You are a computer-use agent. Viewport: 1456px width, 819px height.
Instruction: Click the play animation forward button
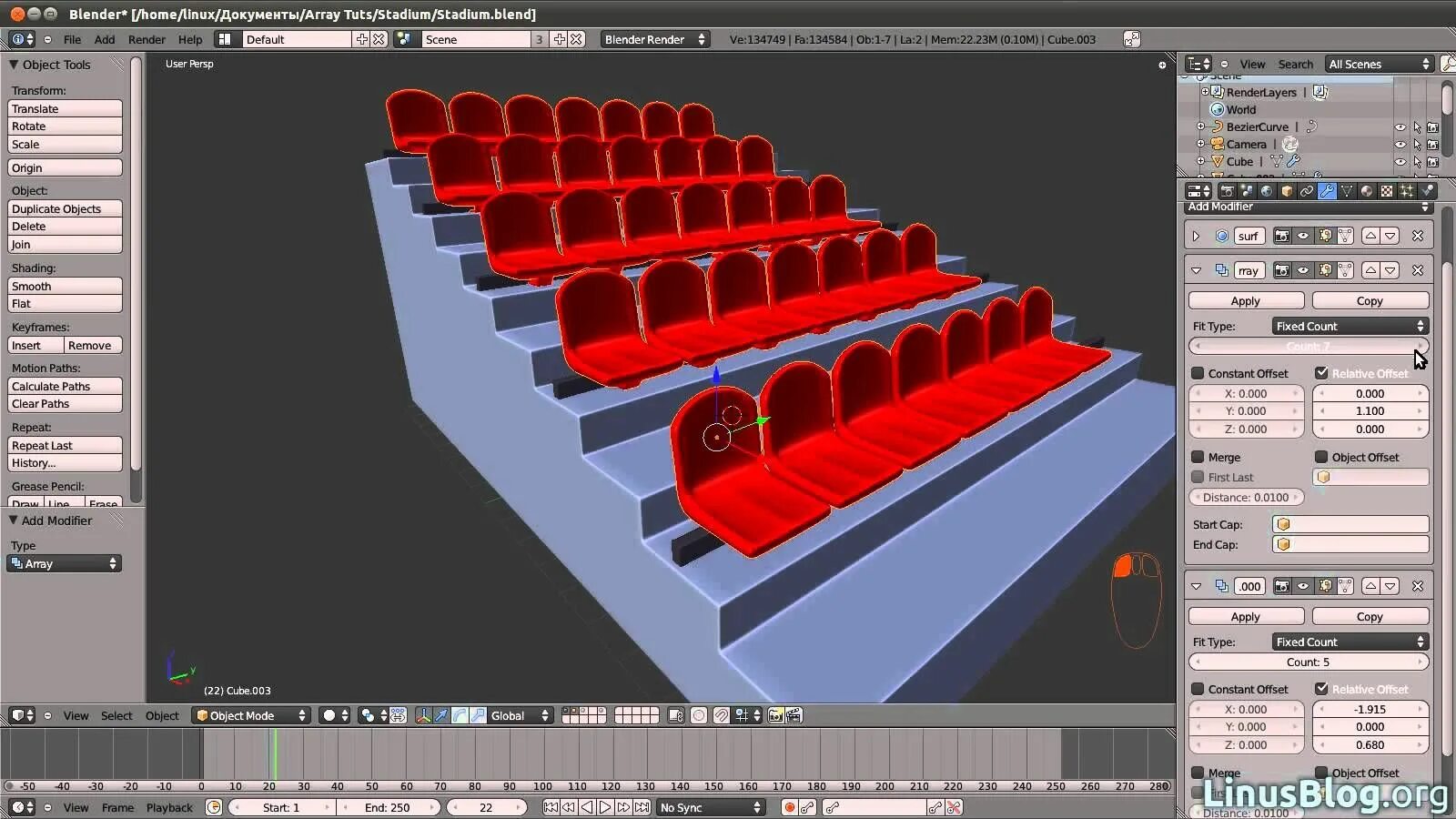pos(605,807)
